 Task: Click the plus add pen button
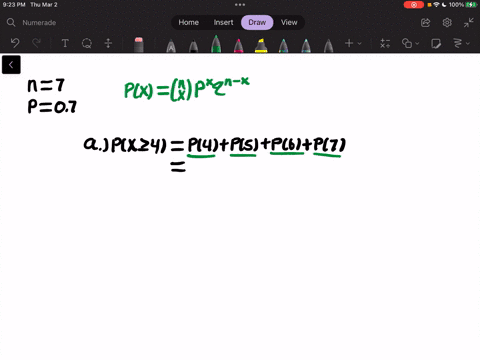[x=349, y=43]
